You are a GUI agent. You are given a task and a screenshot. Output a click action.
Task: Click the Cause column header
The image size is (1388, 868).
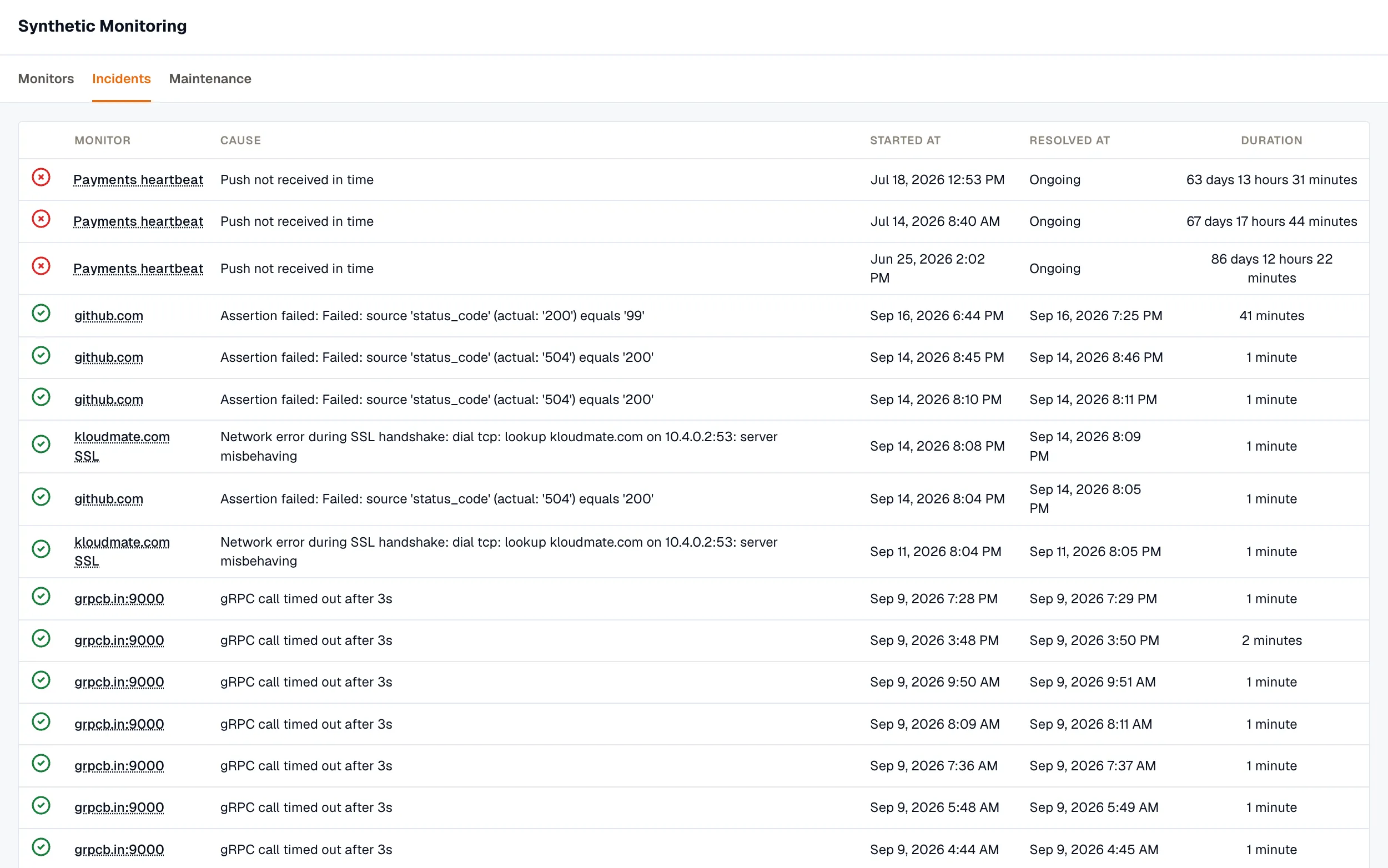(240, 140)
